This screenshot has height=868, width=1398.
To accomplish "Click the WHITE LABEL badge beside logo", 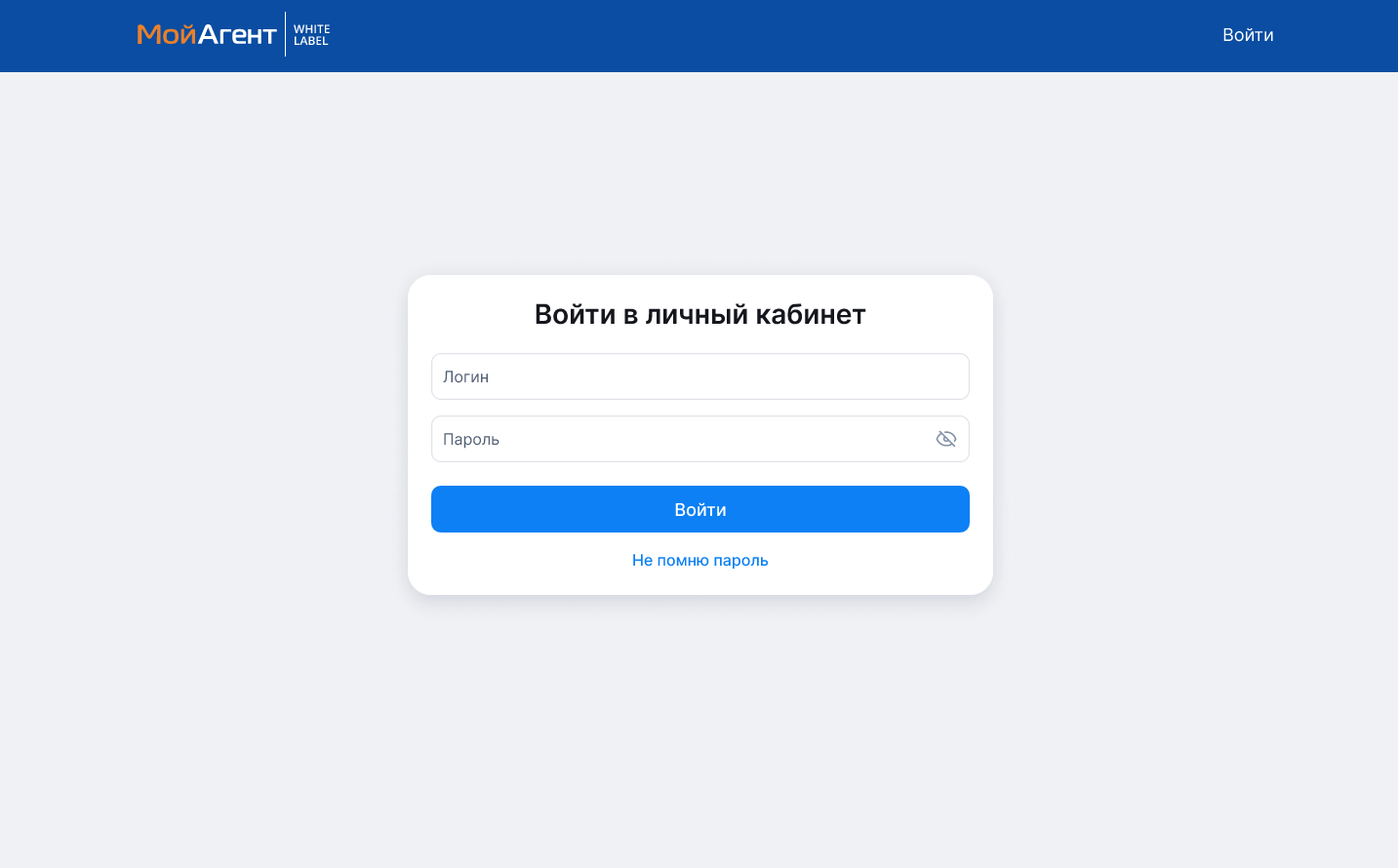I will 311,35.
